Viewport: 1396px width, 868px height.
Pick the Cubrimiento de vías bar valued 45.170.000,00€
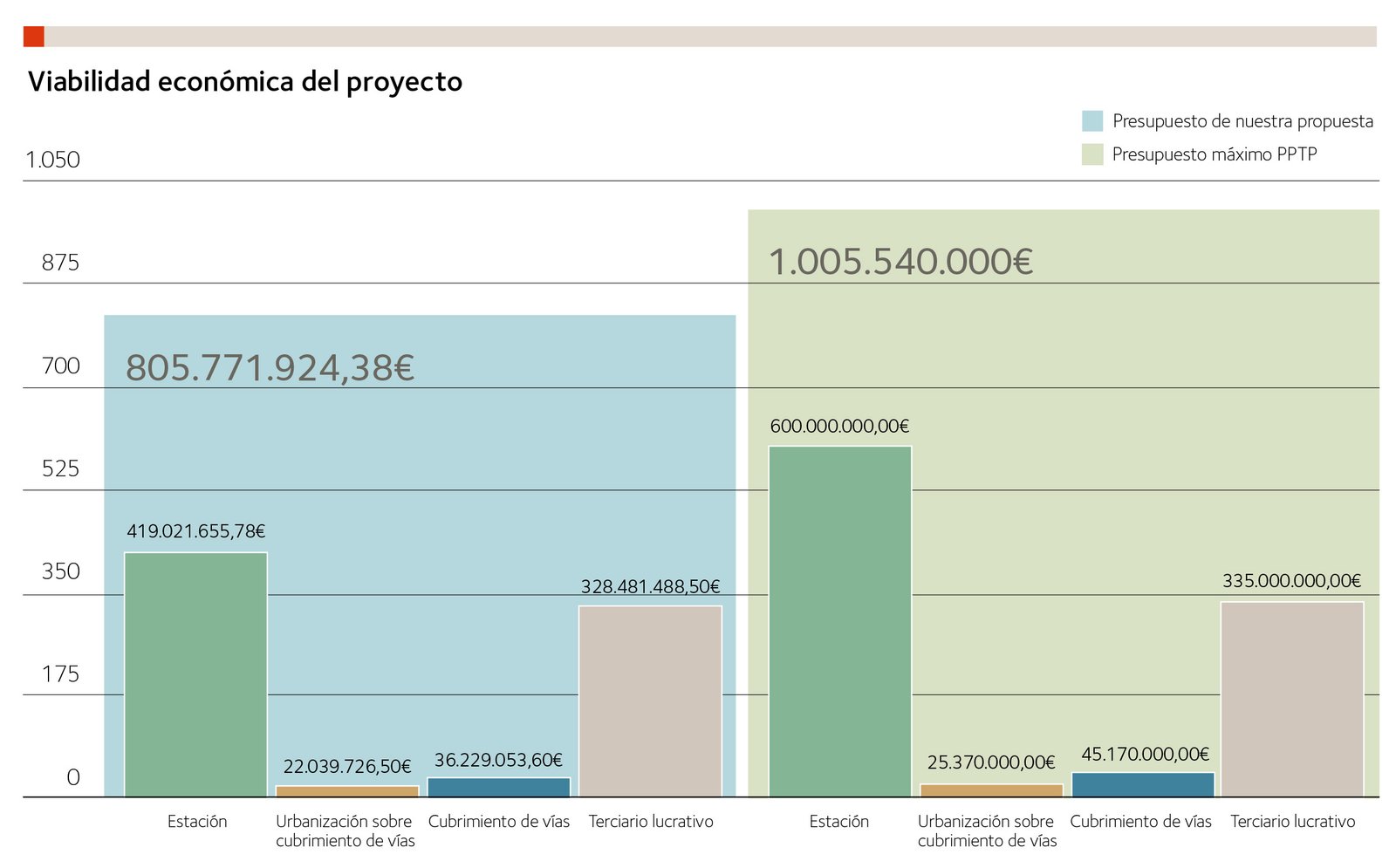[1142, 784]
